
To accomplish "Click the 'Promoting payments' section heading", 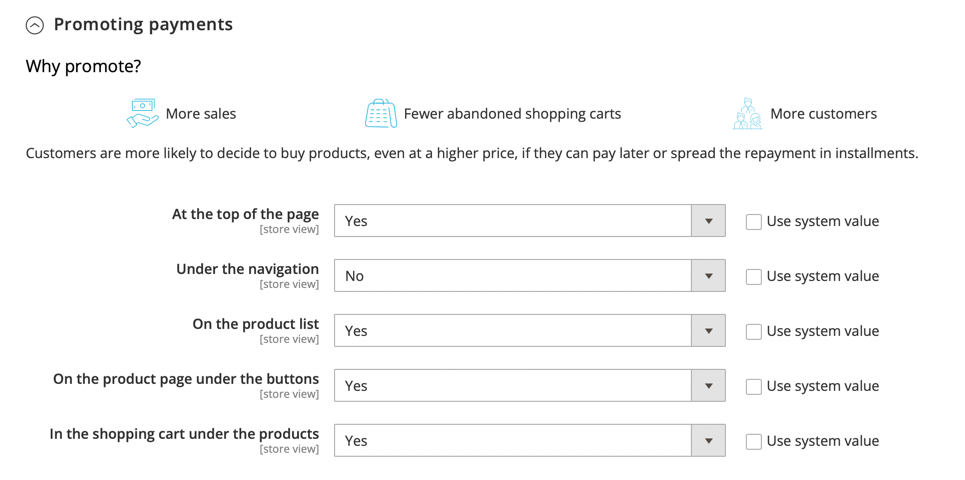I will coord(143,24).
